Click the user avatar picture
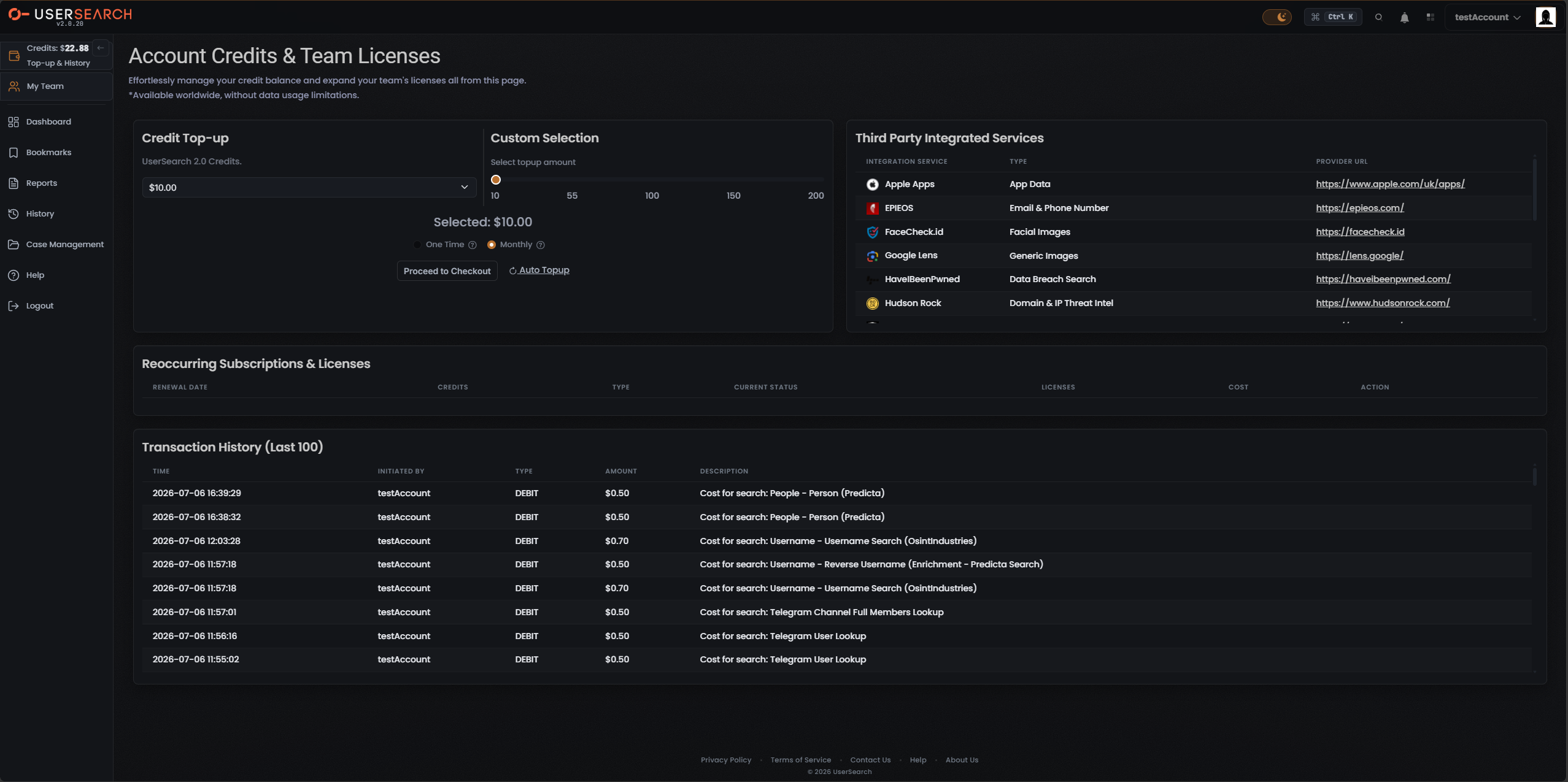 point(1545,17)
